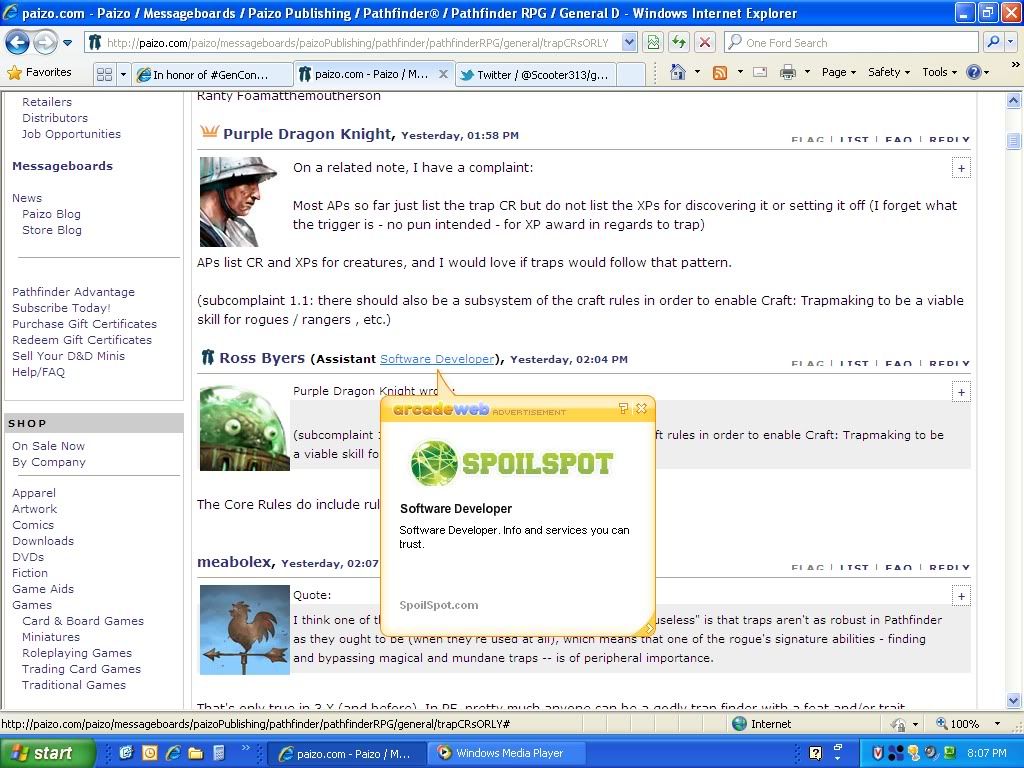Click the Windows Start button
Screen dimensions: 1024x768
pyautogui.click(x=47, y=753)
